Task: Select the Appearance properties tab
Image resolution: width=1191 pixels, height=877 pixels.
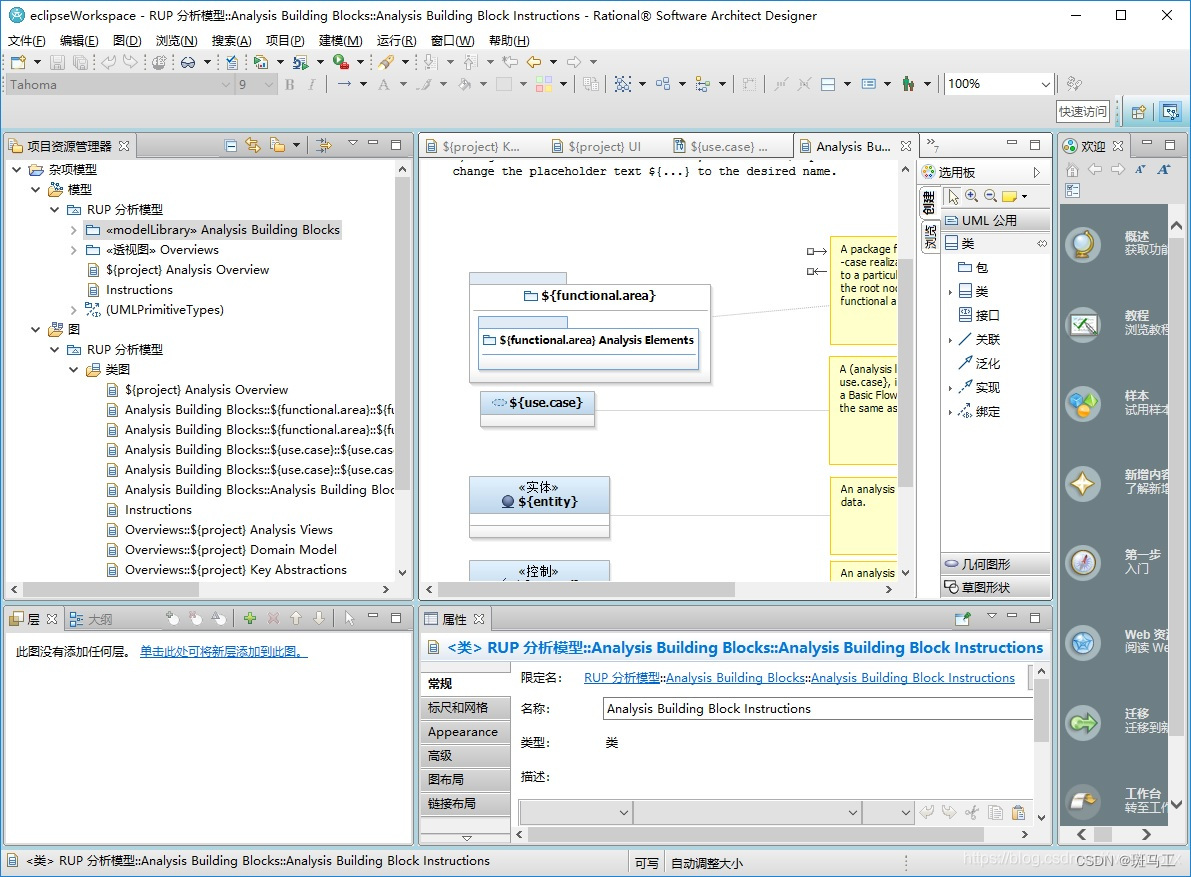Action: point(463,732)
